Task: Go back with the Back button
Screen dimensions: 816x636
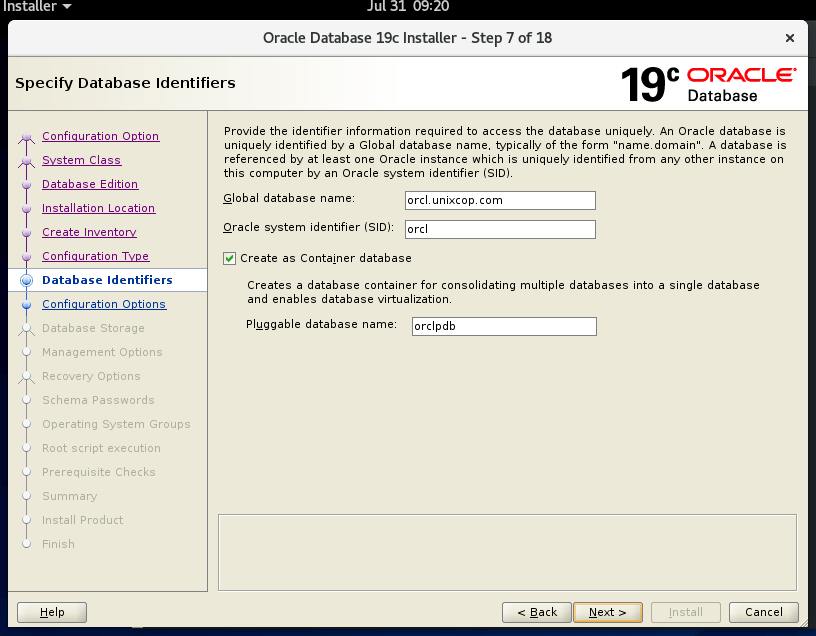Action: coord(537,612)
